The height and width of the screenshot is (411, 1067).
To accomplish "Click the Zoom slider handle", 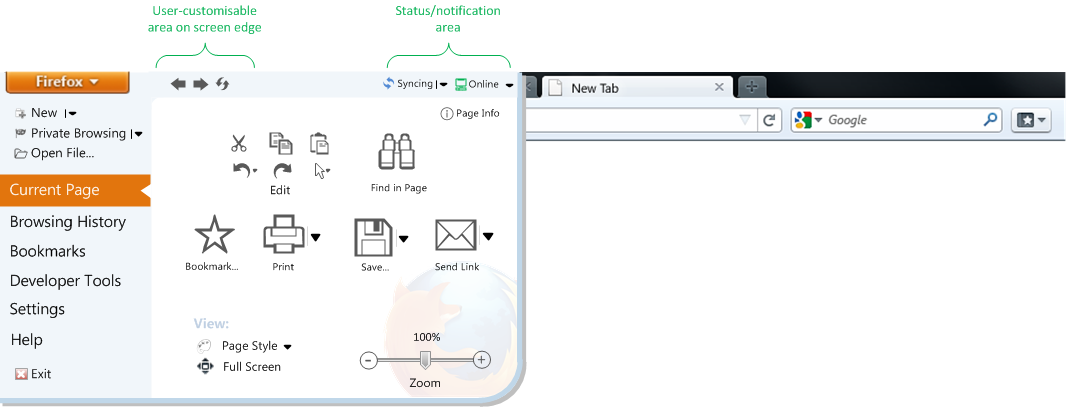I will pos(425,360).
